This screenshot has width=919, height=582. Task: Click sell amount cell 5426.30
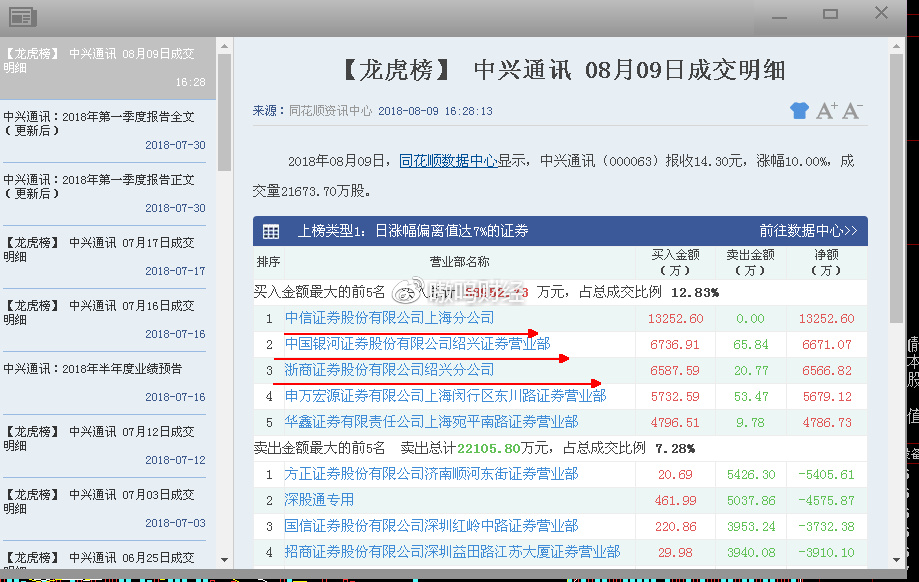click(751, 474)
